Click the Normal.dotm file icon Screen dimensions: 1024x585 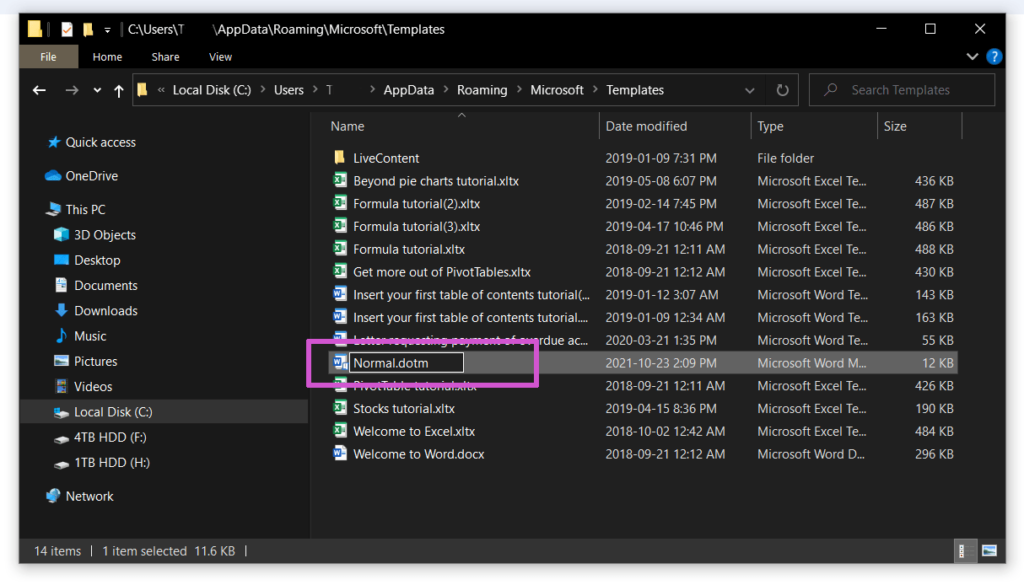click(340, 362)
